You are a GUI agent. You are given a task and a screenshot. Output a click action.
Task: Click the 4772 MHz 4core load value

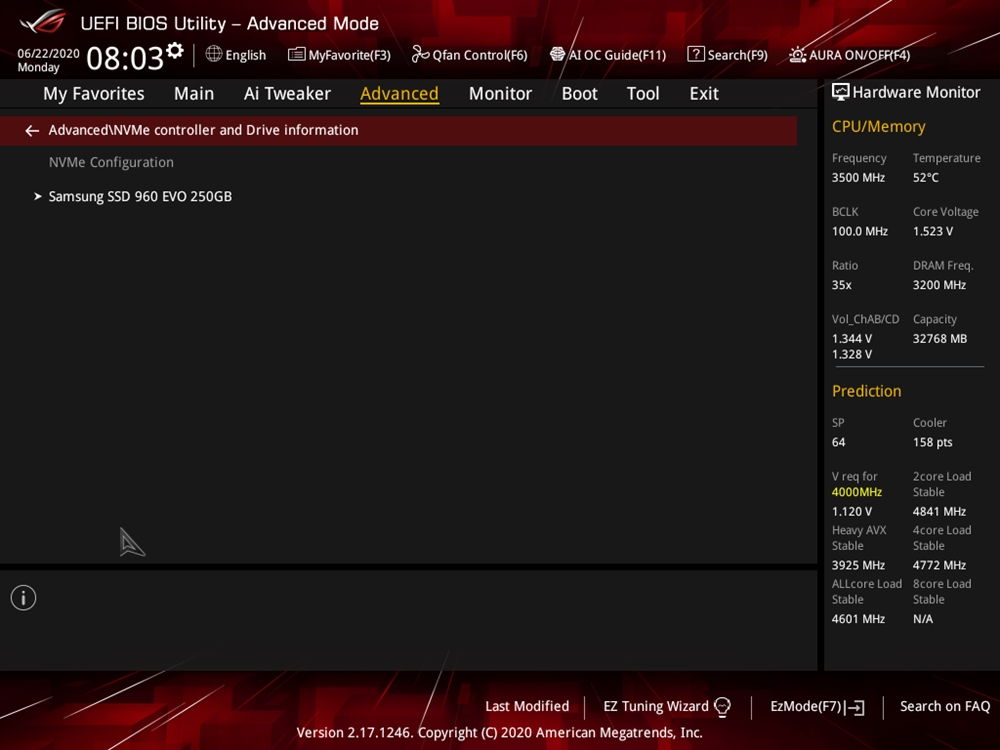pyautogui.click(x=939, y=565)
